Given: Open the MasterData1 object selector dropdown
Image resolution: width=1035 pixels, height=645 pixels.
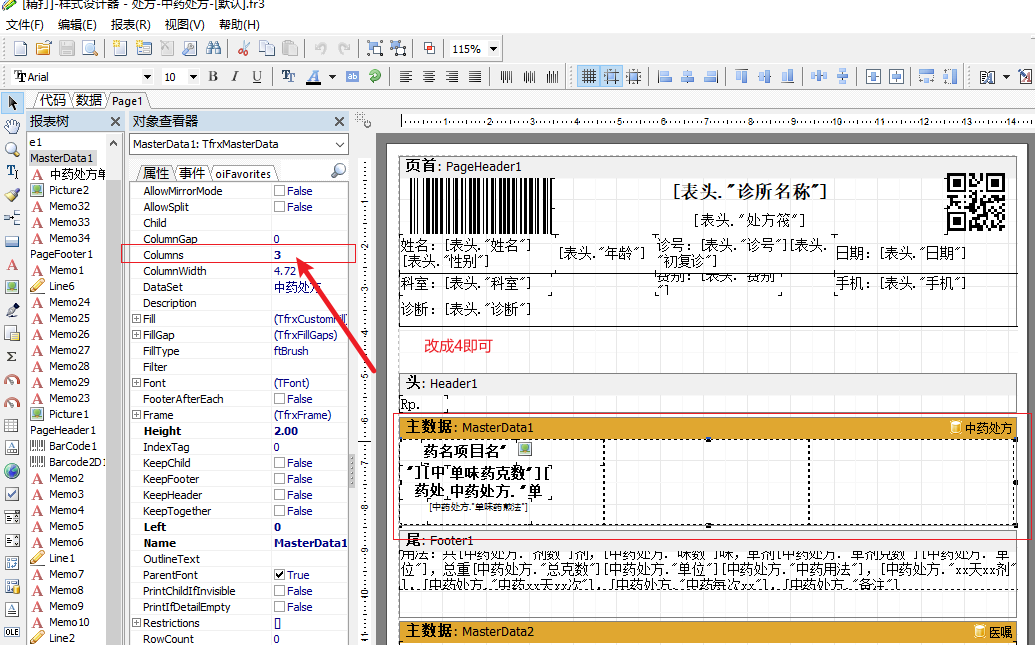Looking at the screenshot, I should pos(340,145).
